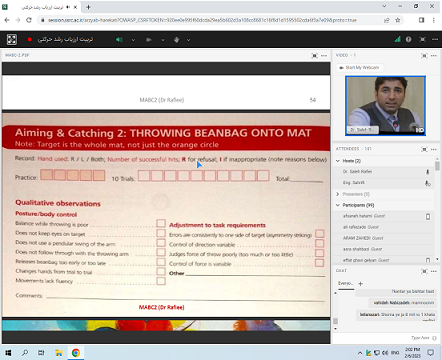Click the chat message input field

point(383,338)
